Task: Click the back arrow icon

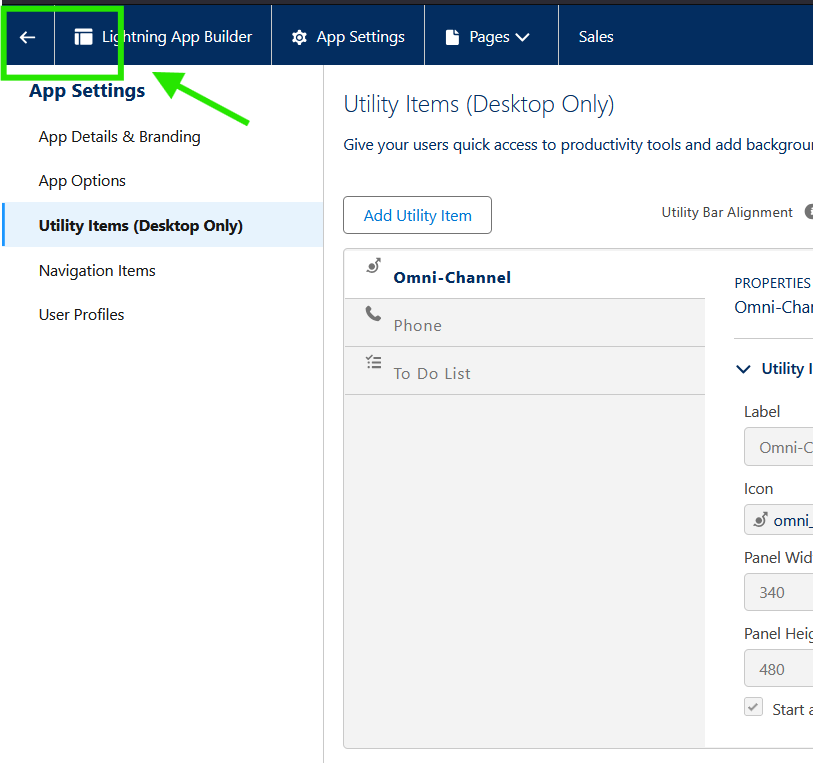Action: (27, 37)
